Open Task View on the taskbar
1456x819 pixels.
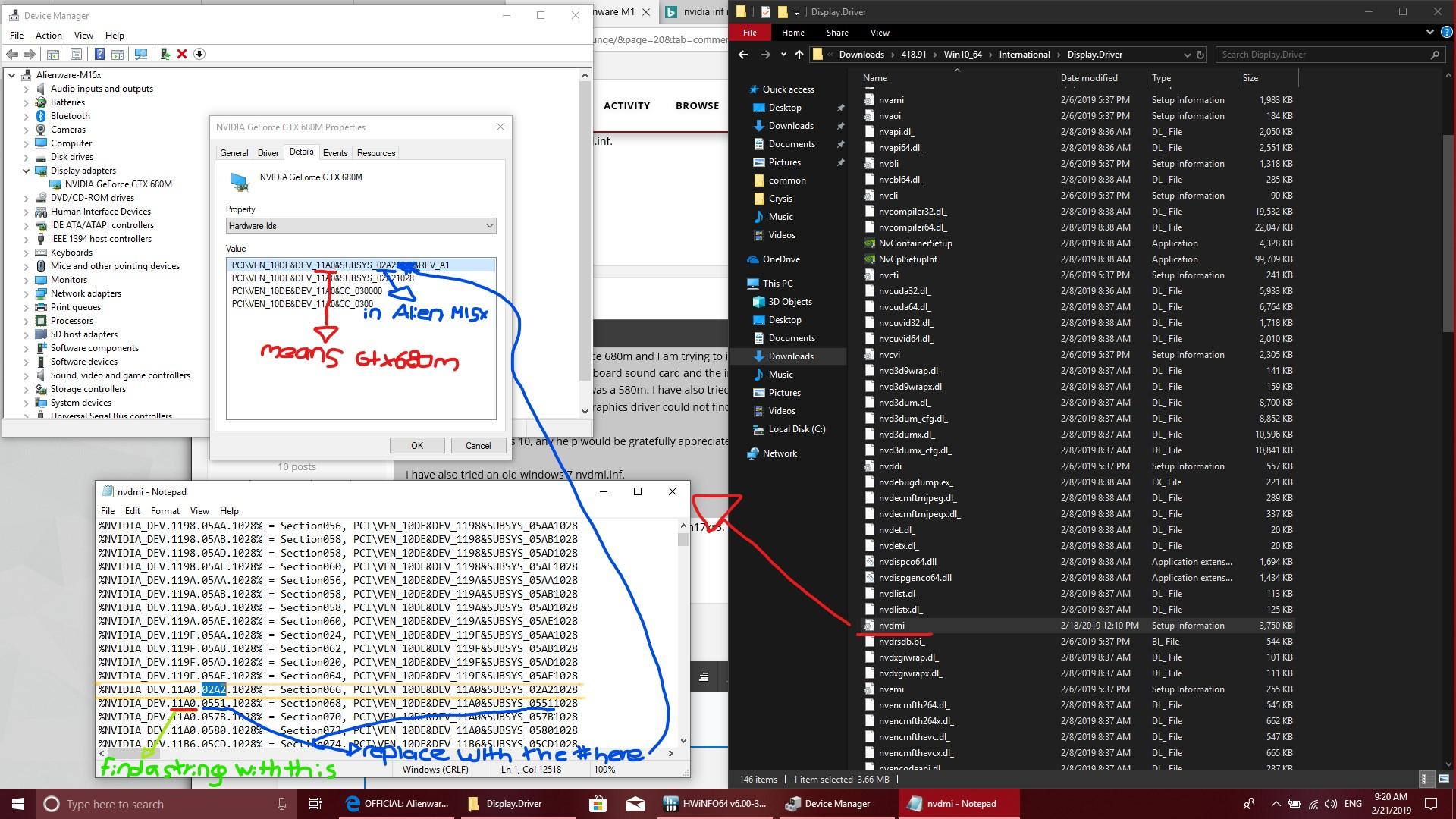pyautogui.click(x=315, y=804)
